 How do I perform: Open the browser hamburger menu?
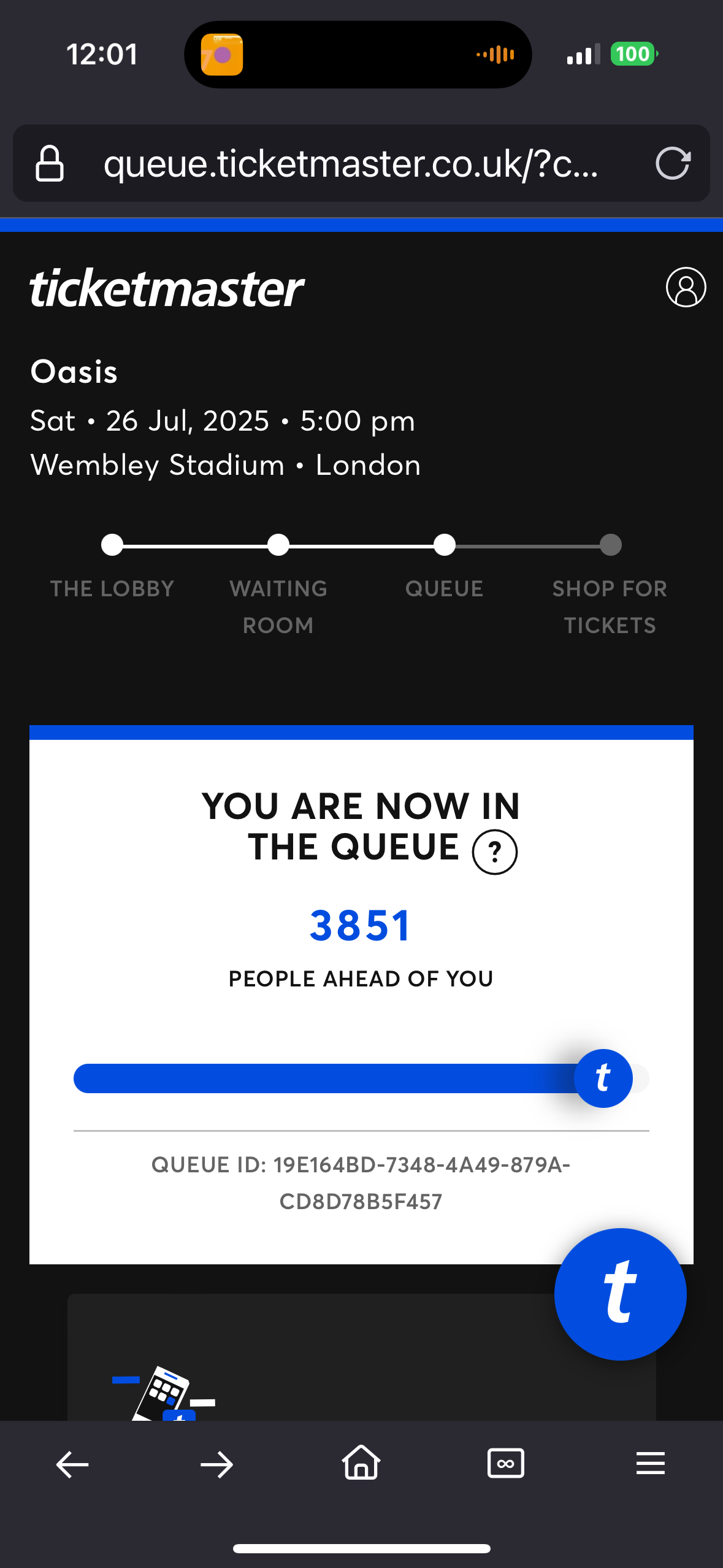[650, 1464]
